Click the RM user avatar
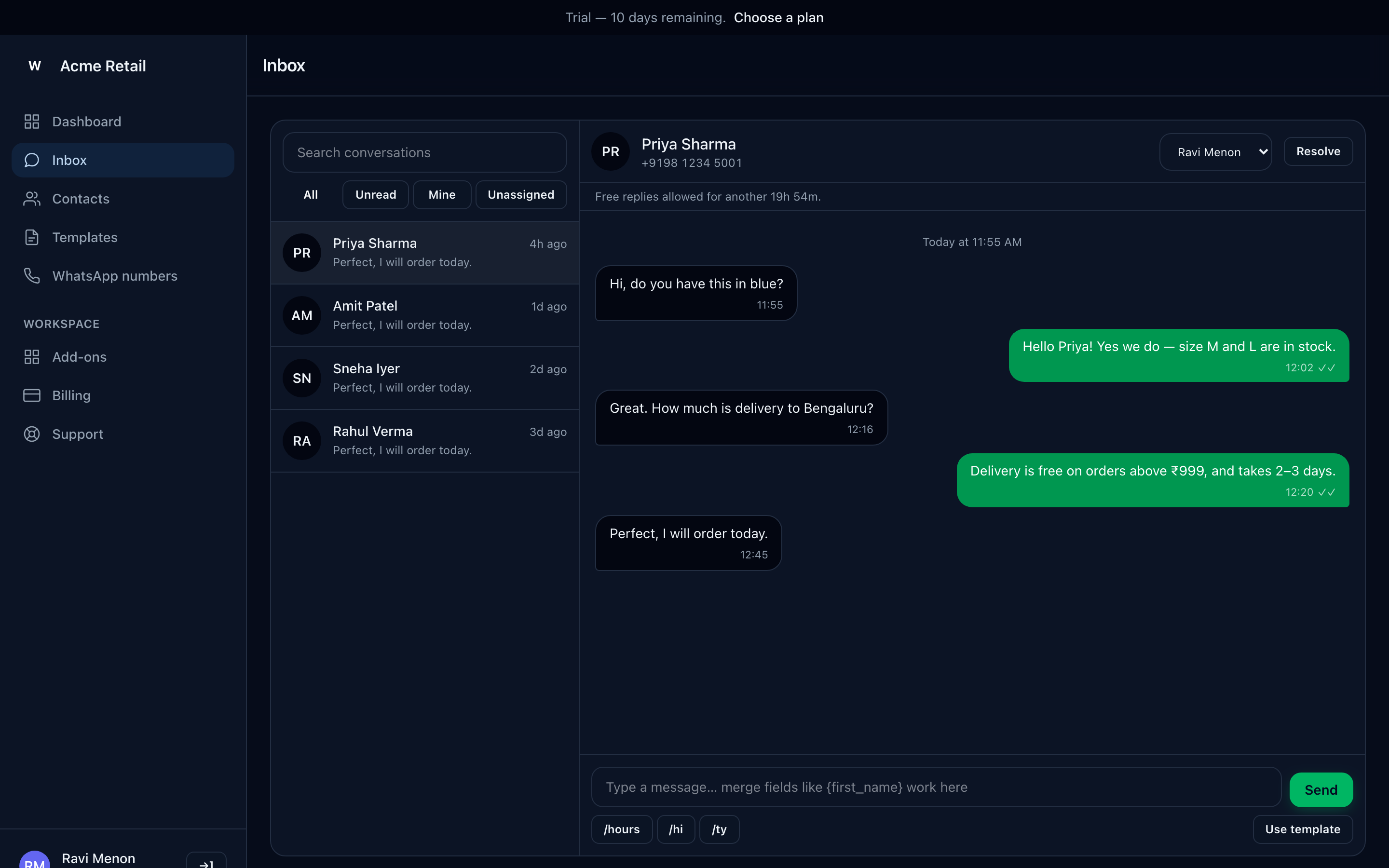Image resolution: width=1389 pixels, height=868 pixels. [x=34, y=859]
